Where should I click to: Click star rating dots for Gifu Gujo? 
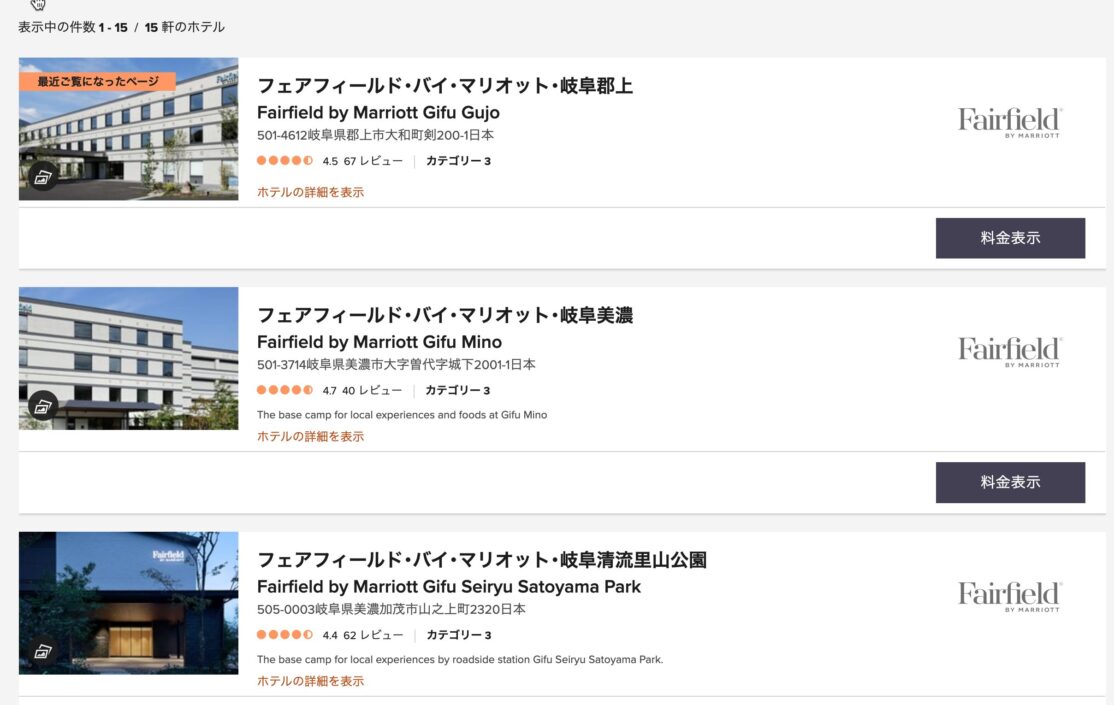tap(285, 161)
